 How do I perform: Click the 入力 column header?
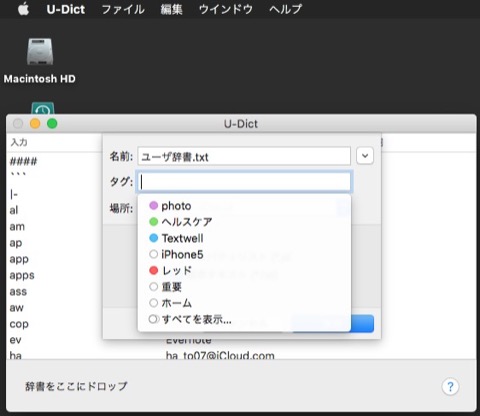click(x=19, y=143)
